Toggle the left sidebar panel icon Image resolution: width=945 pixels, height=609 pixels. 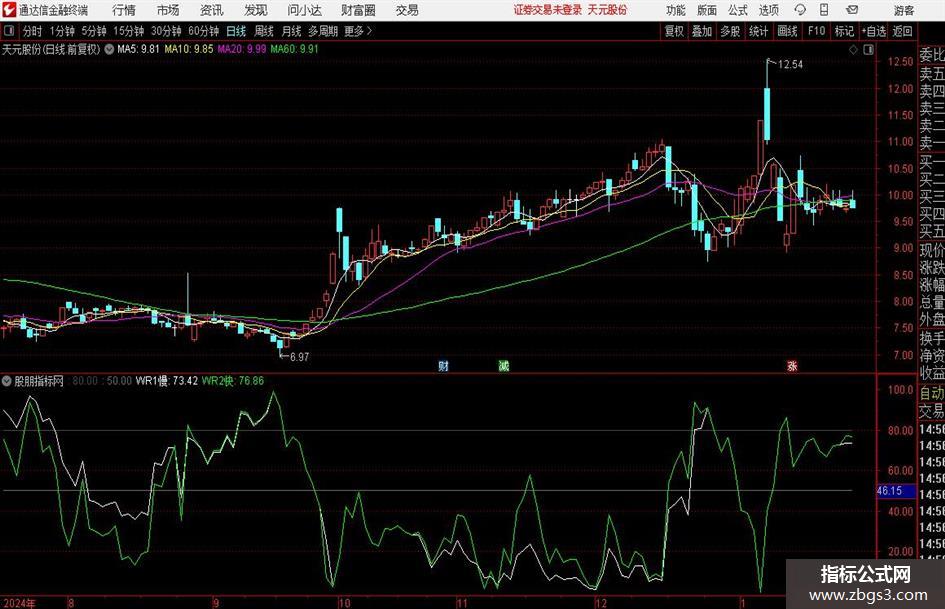click(8, 31)
